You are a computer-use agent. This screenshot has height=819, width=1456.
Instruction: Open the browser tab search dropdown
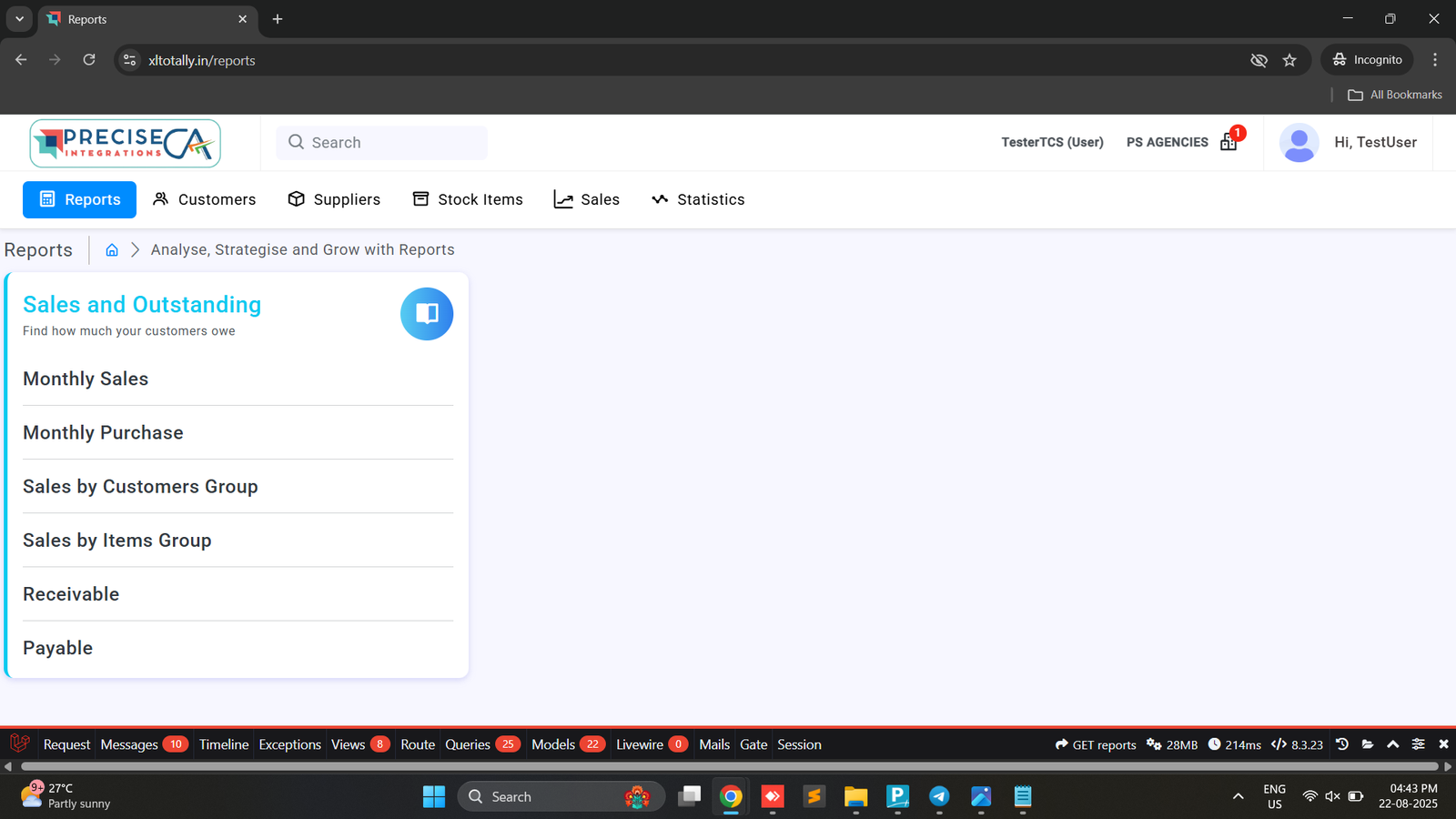click(x=19, y=19)
